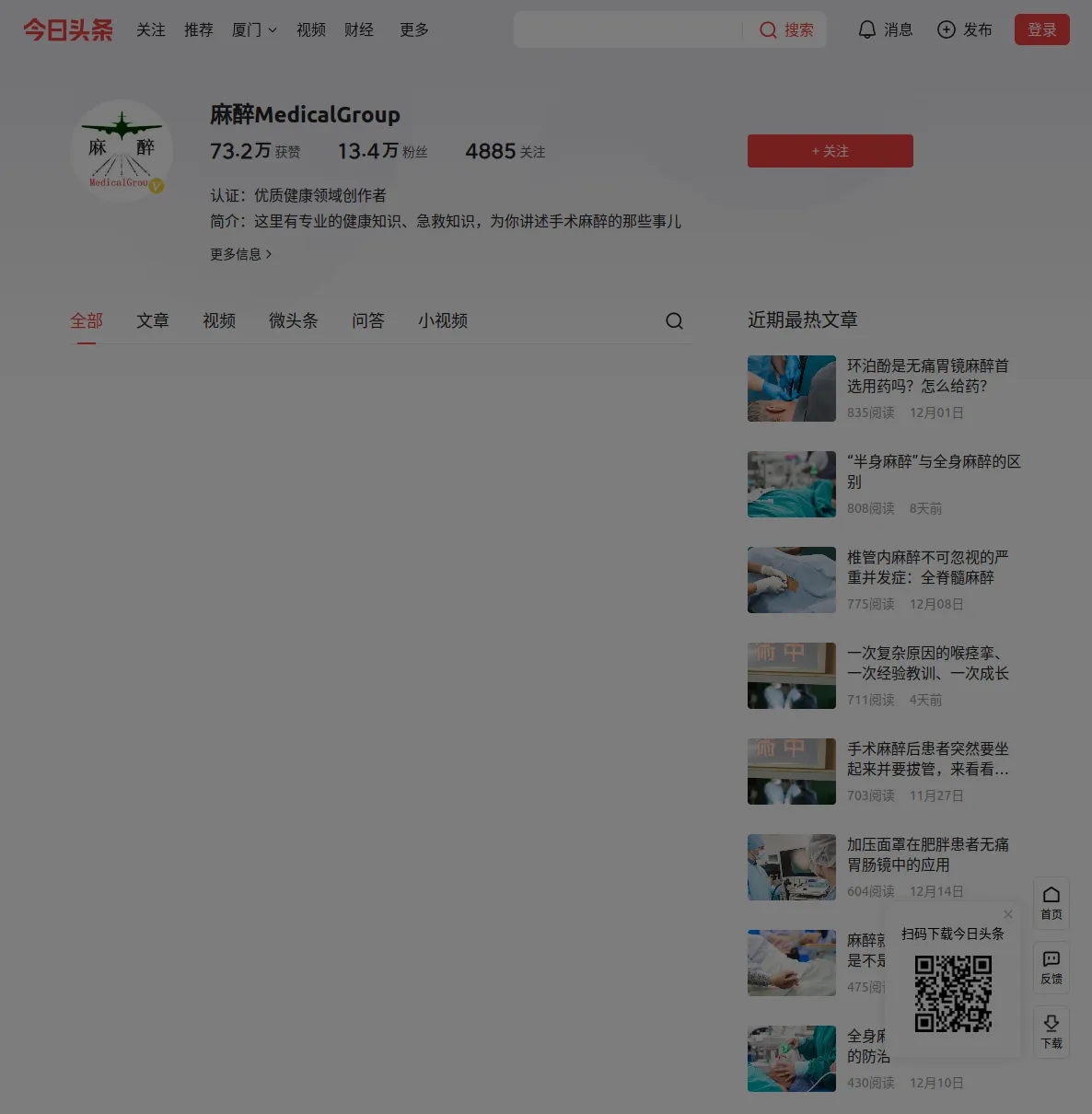Screen dimensions: 1092x1114
Task: Click the red 登录 button
Action: click(x=1042, y=29)
